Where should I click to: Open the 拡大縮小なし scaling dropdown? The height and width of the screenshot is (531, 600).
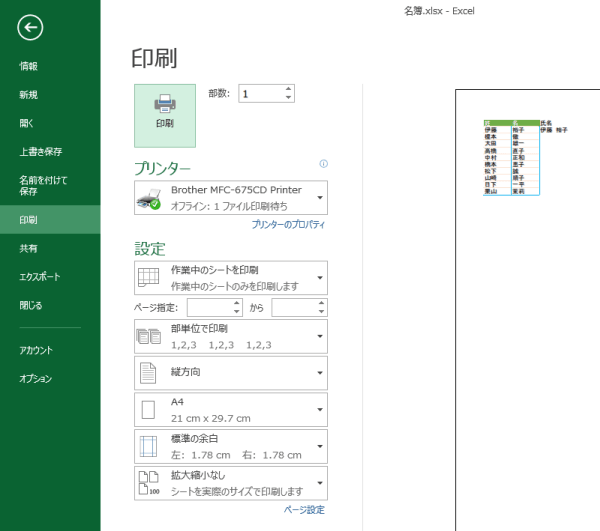pyautogui.click(x=231, y=483)
